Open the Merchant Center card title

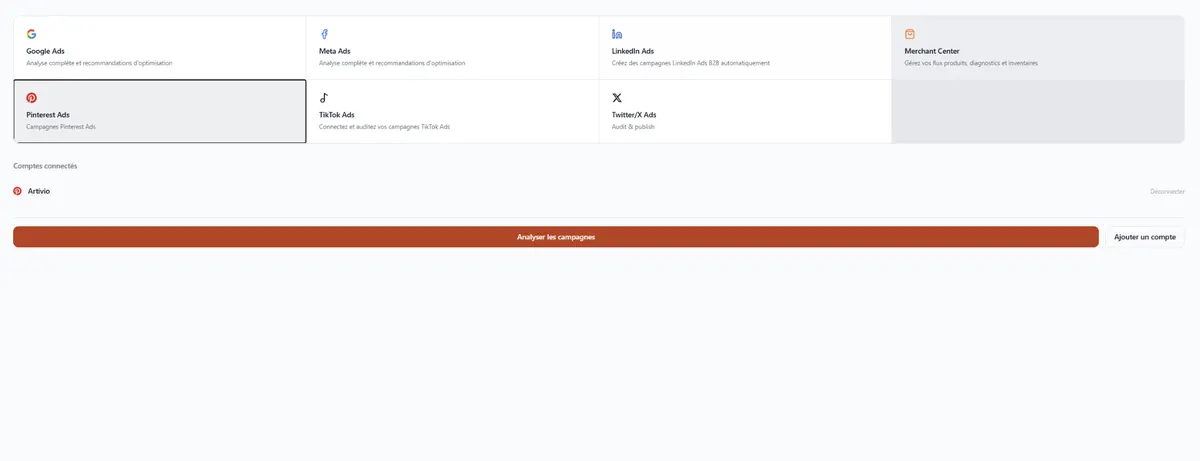point(932,51)
